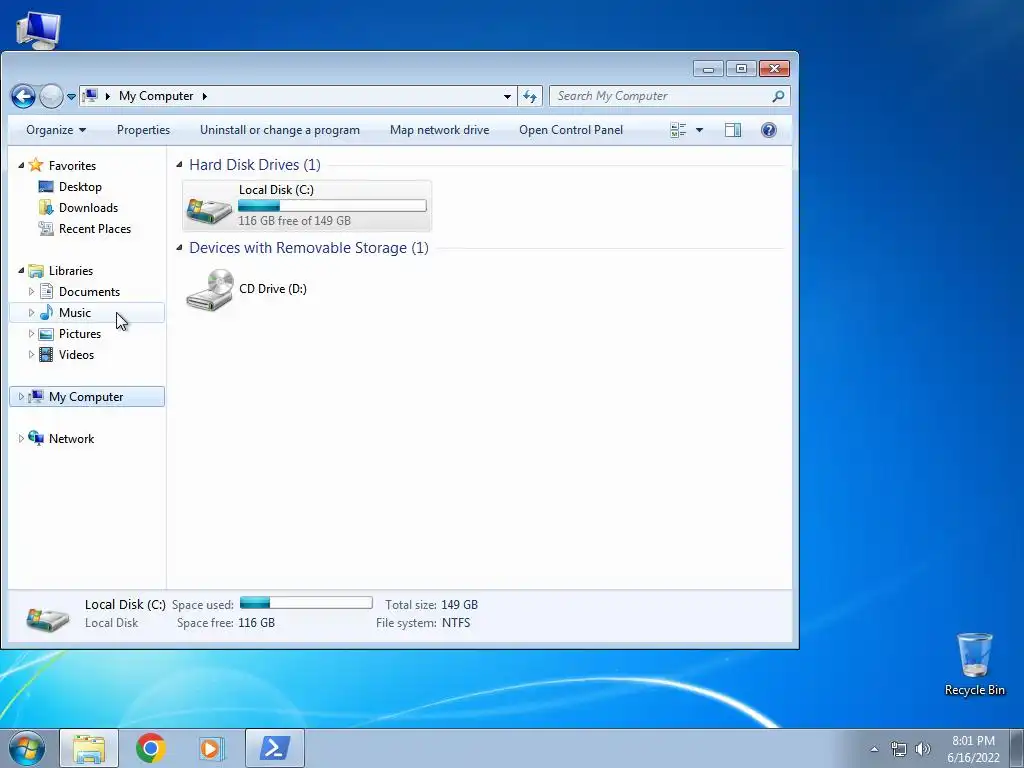Screen dimensions: 1024x768
Task: Open the view options dropdown arrow
Action: pos(699,130)
